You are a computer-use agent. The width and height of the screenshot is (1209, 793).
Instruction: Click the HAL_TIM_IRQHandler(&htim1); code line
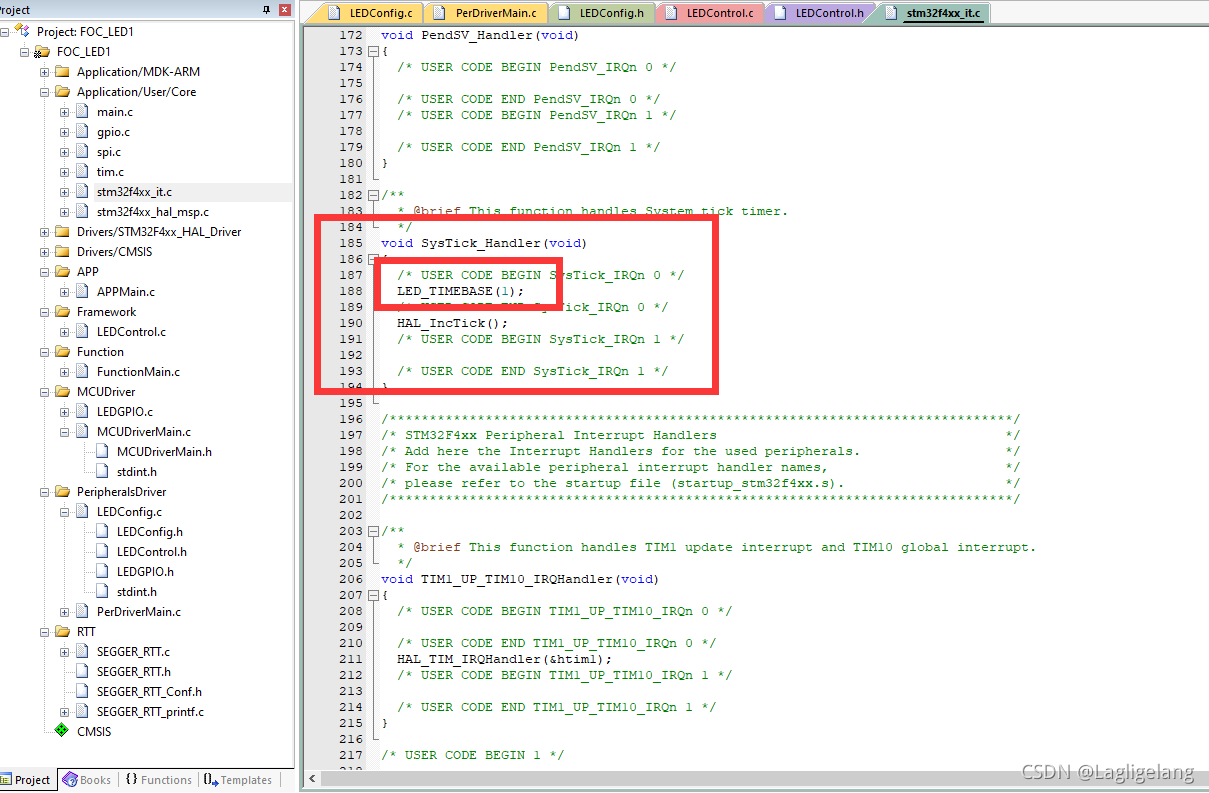click(x=504, y=659)
